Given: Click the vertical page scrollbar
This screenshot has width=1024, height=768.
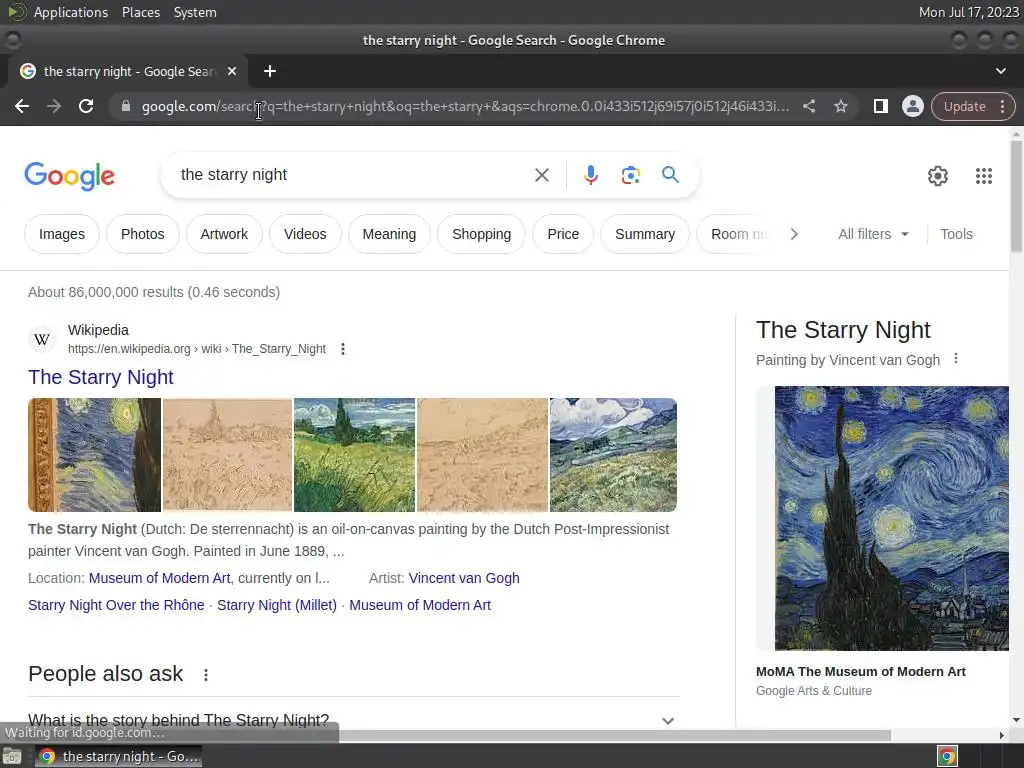Looking at the screenshot, I should point(1016,196).
